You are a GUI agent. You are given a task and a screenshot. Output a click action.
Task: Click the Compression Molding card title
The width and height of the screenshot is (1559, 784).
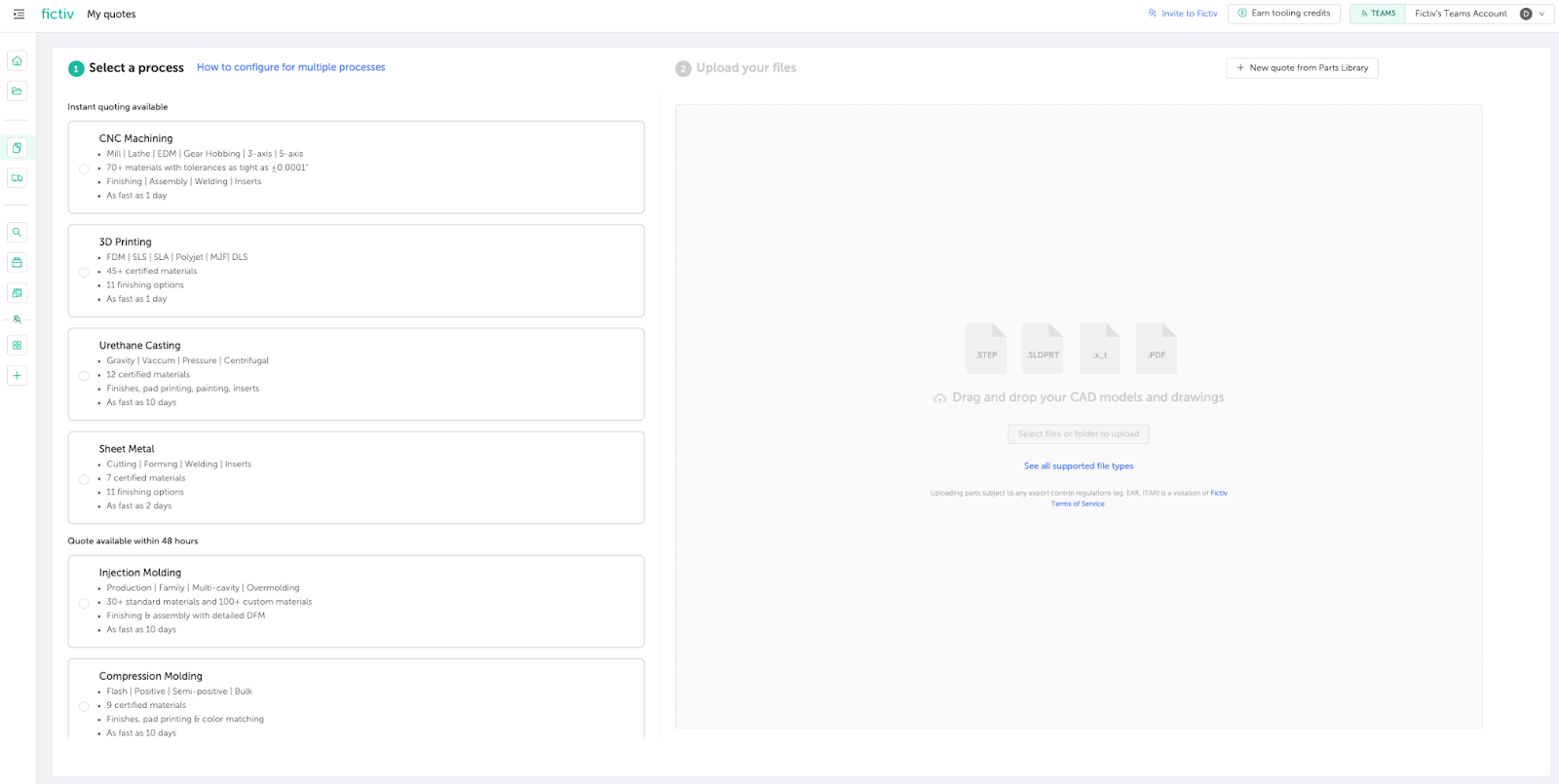pos(150,676)
